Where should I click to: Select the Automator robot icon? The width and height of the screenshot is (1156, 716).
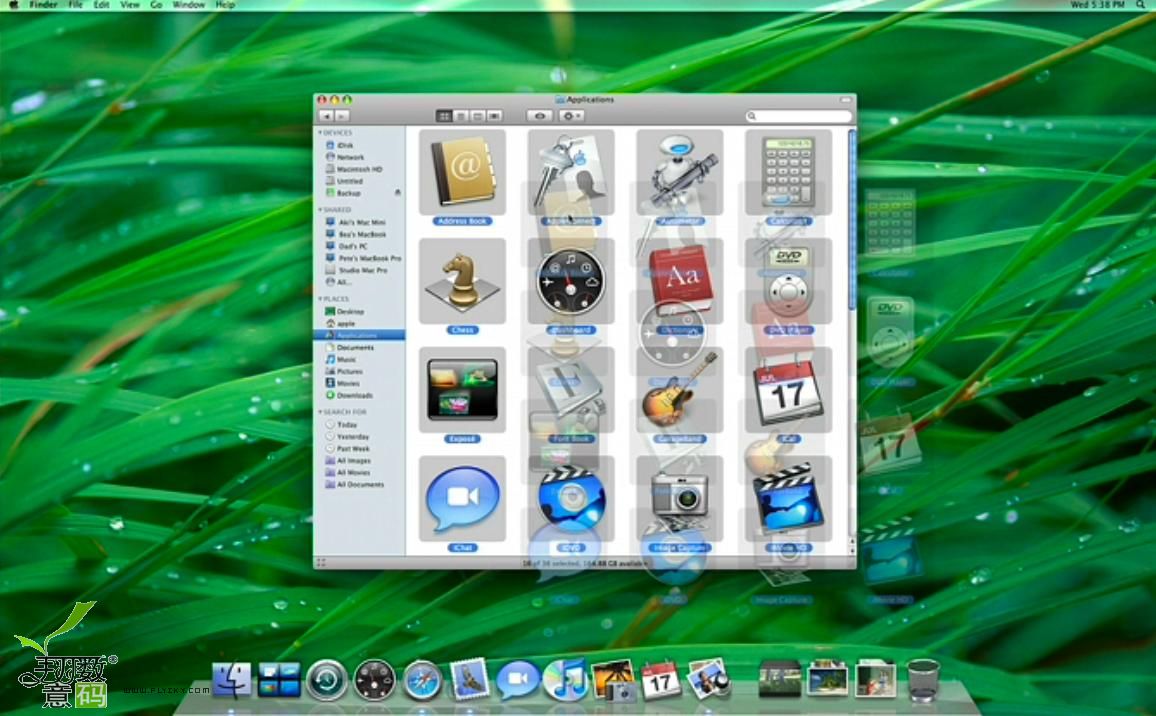[680, 173]
